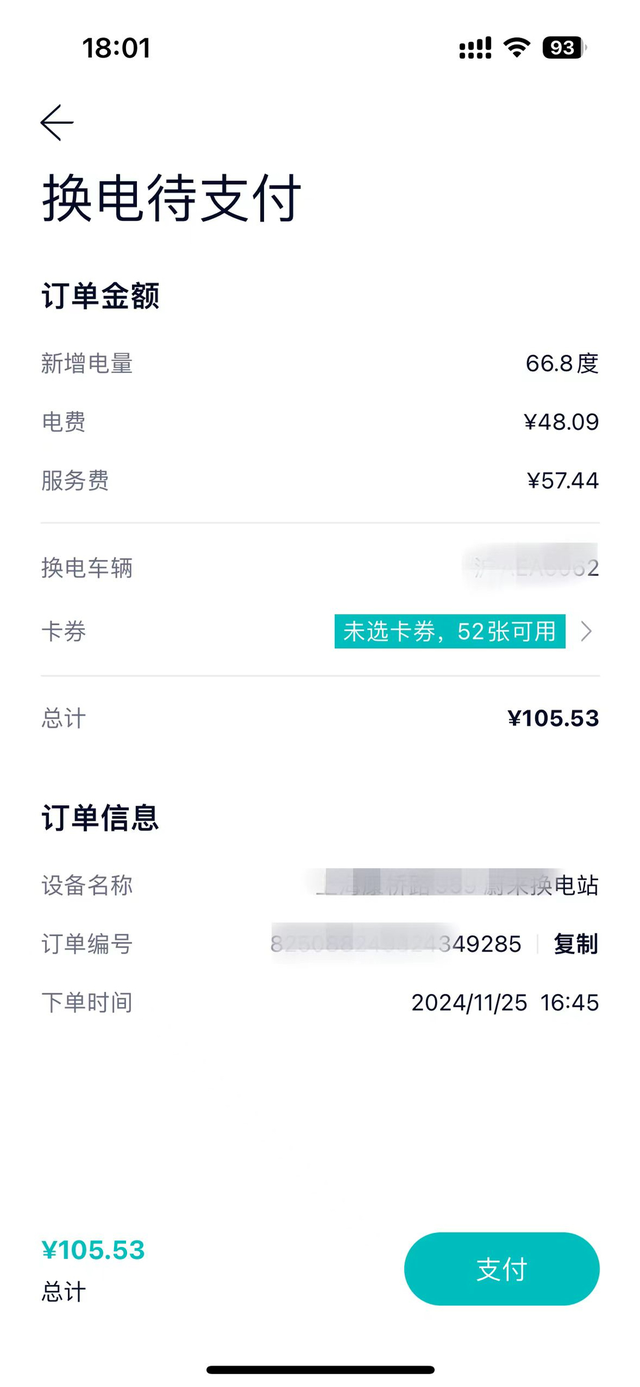Expand coupon selection chevron arrow

pyautogui.click(x=587, y=631)
